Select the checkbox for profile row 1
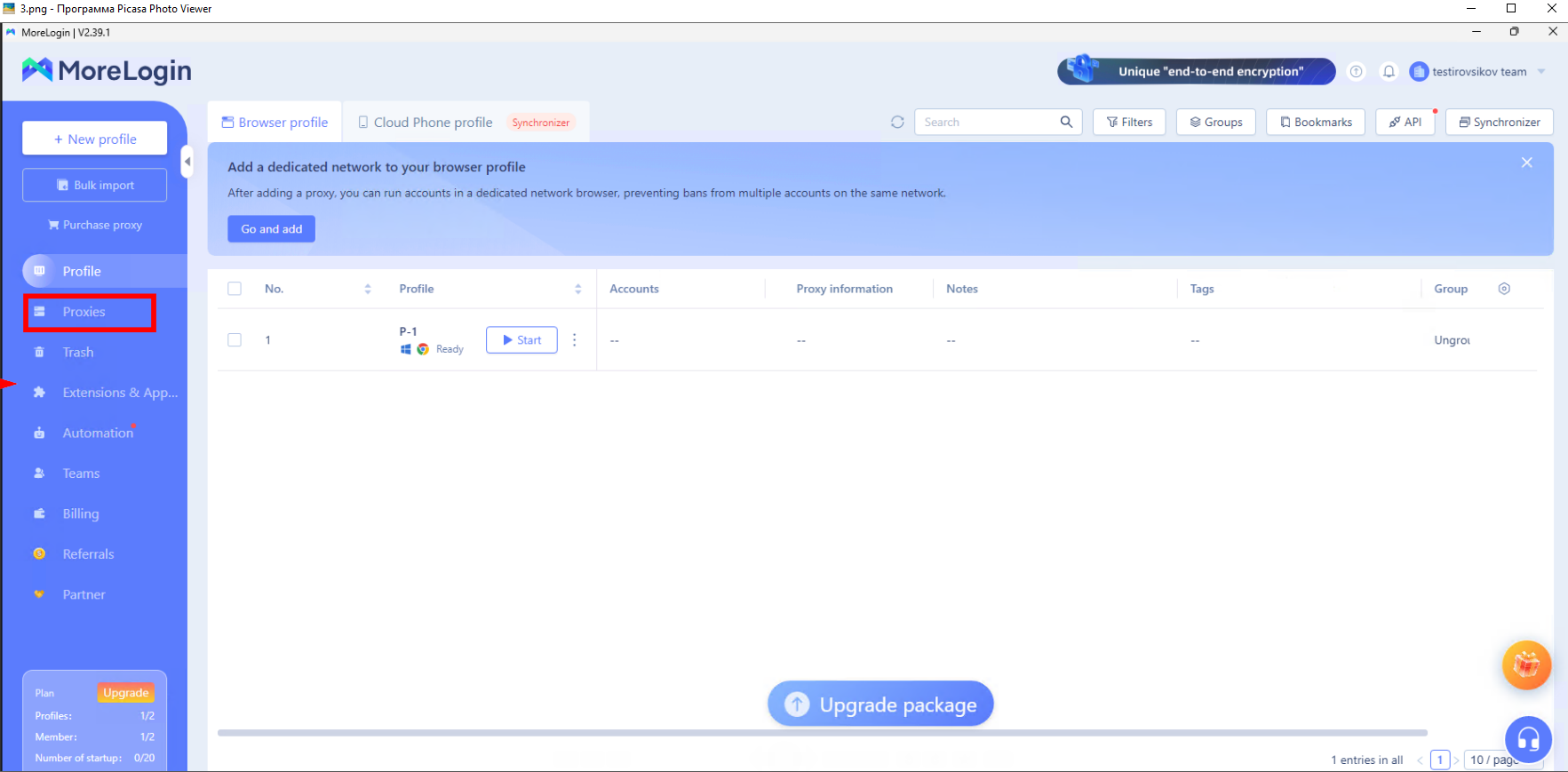The height and width of the screenshot is (772, 1568). pyautogui.click(x=235, y=340)
